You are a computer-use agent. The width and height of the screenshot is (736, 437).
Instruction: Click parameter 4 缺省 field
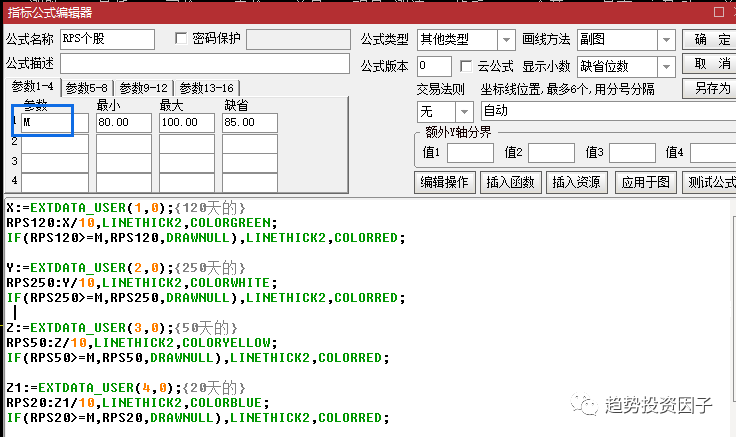[x=250, y=182]
